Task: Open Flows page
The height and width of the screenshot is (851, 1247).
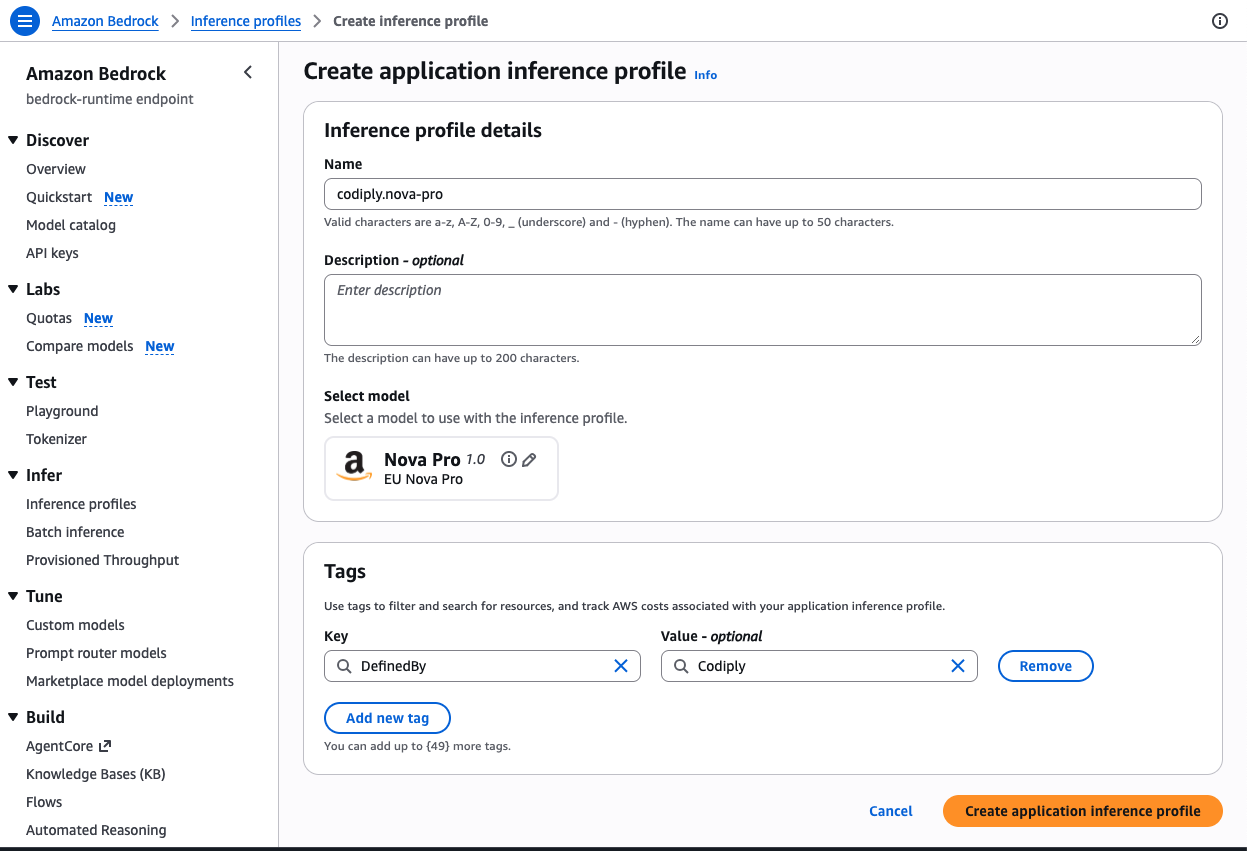Action: (x=44, y=802)
